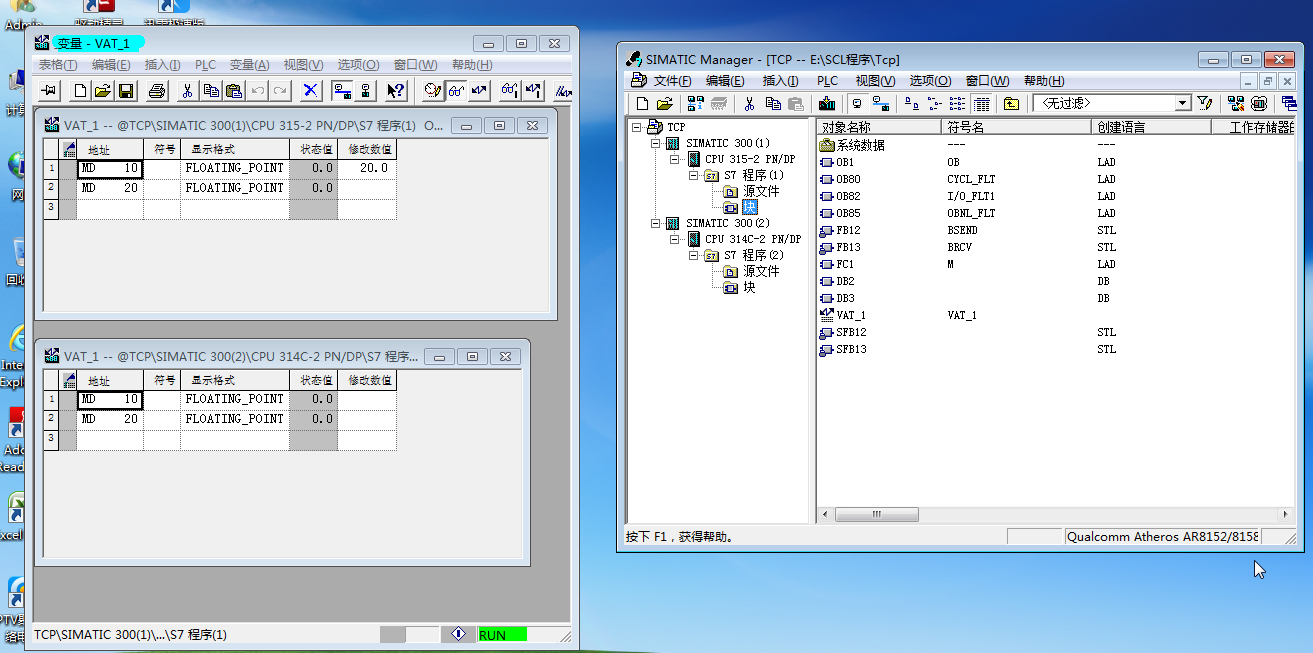
Task: Click New project icon in SIMATIC Manager
Action: pos(642,103)
